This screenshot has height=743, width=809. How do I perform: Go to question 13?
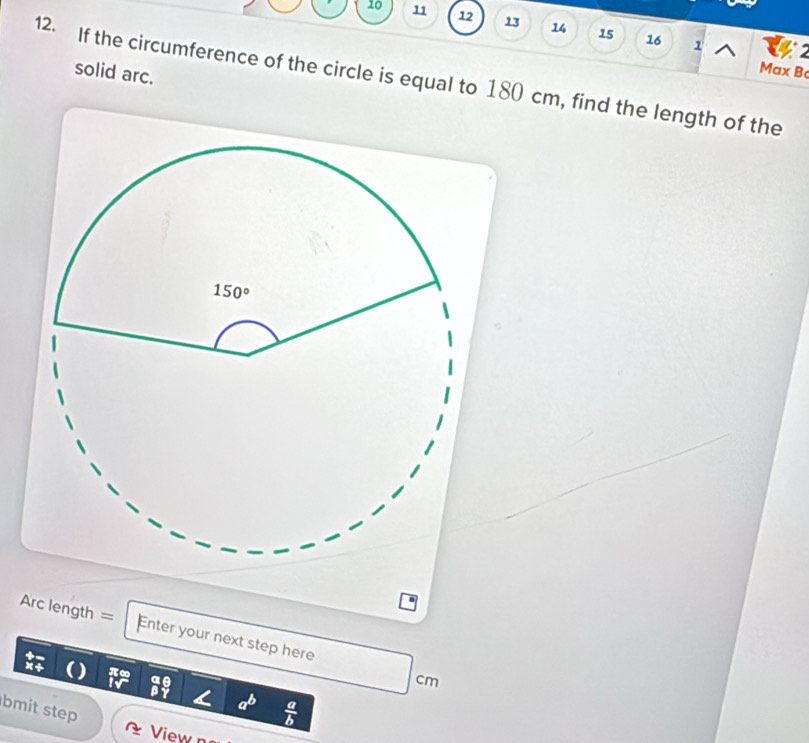(x=512, y=21)
